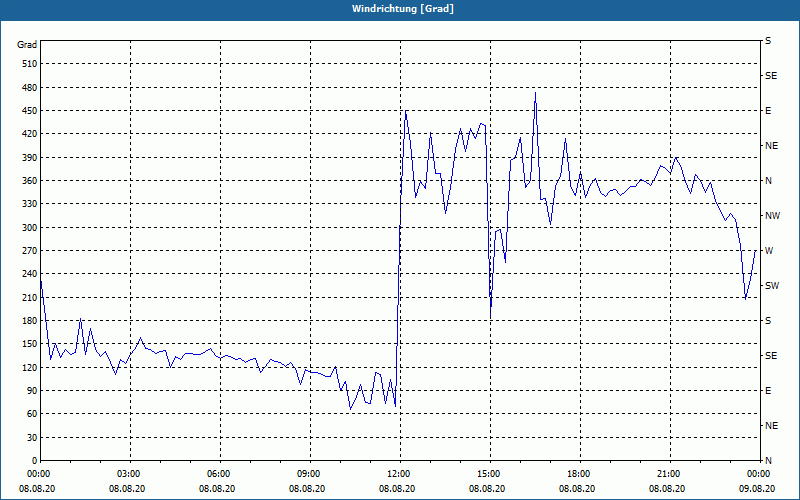This screenshot has width=800, height=500.
Task: Select the 08.08.20 date under 18:00
Action: 577,489
